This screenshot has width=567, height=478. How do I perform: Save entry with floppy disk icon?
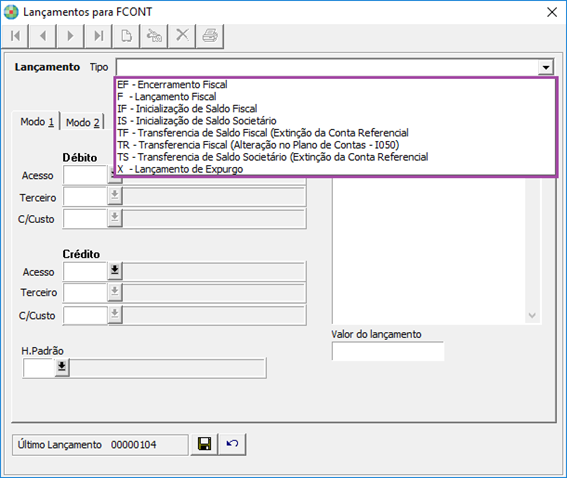[204, 444]
